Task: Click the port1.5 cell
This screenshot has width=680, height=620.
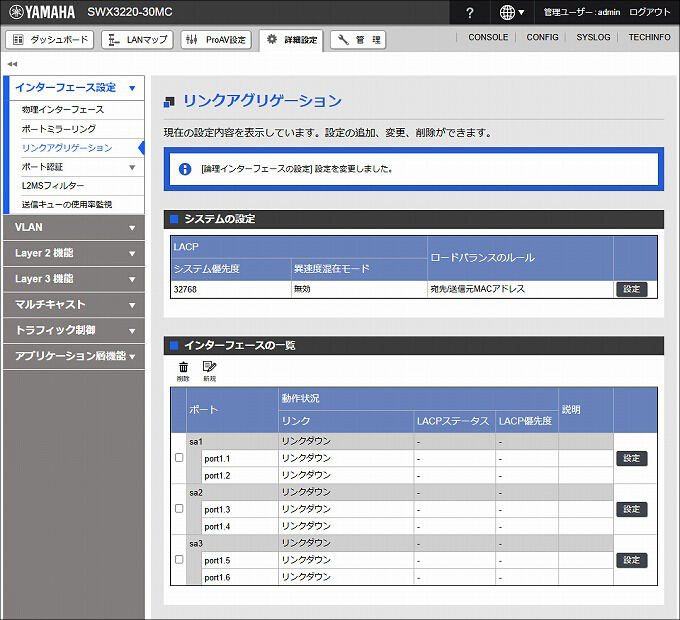Action: click(239, 560)
